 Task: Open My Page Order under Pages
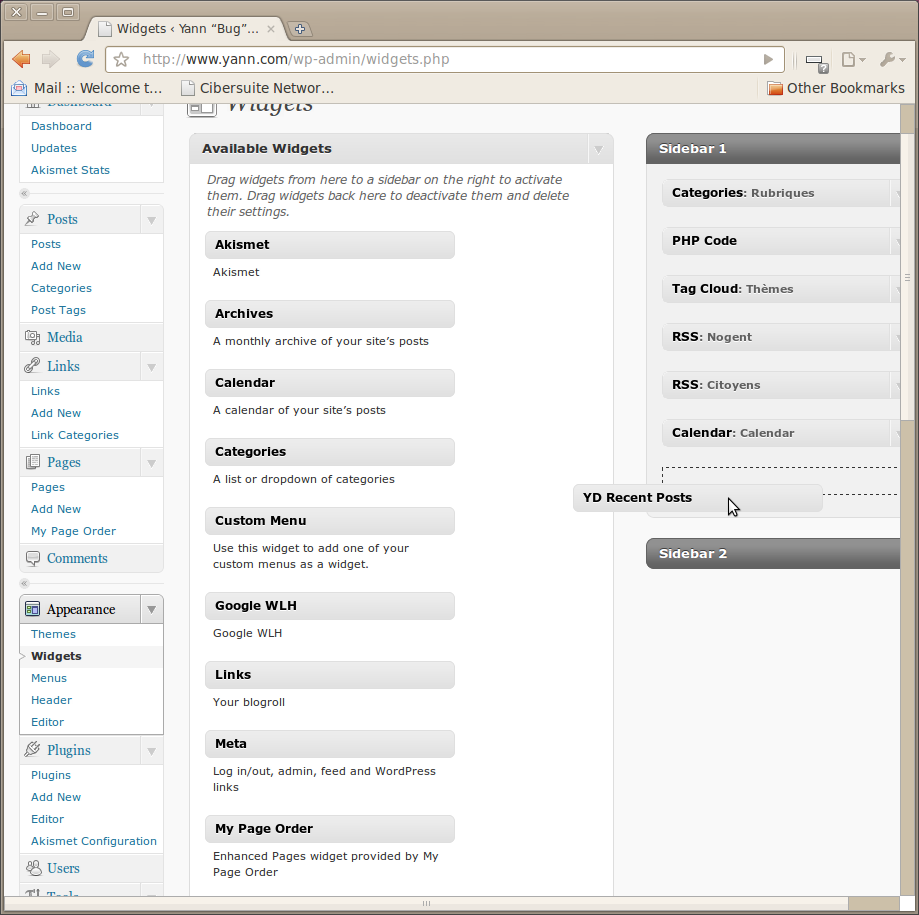[x=73, y=531]
